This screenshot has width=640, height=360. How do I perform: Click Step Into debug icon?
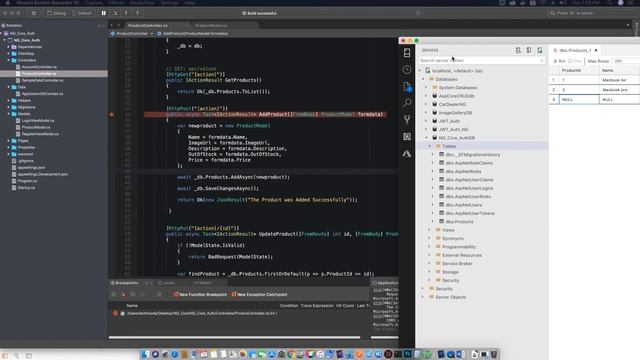coord(126,13)
